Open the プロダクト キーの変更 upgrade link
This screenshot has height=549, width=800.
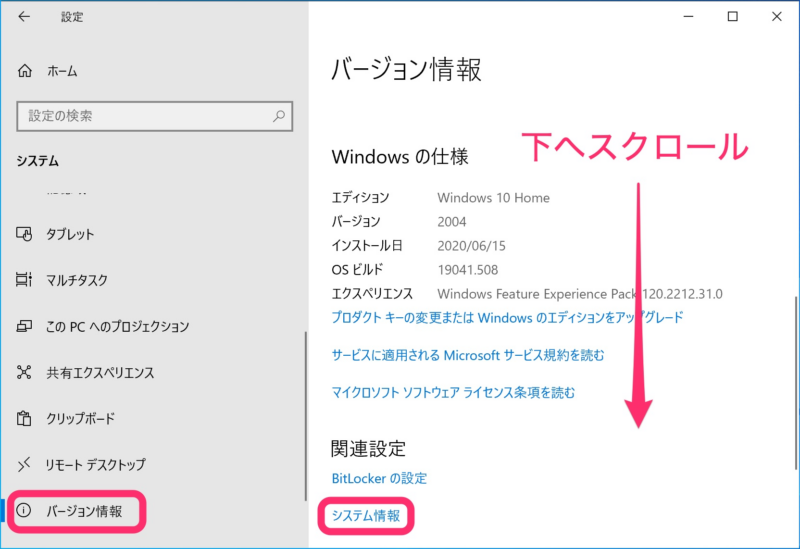(x=507, y=318)
